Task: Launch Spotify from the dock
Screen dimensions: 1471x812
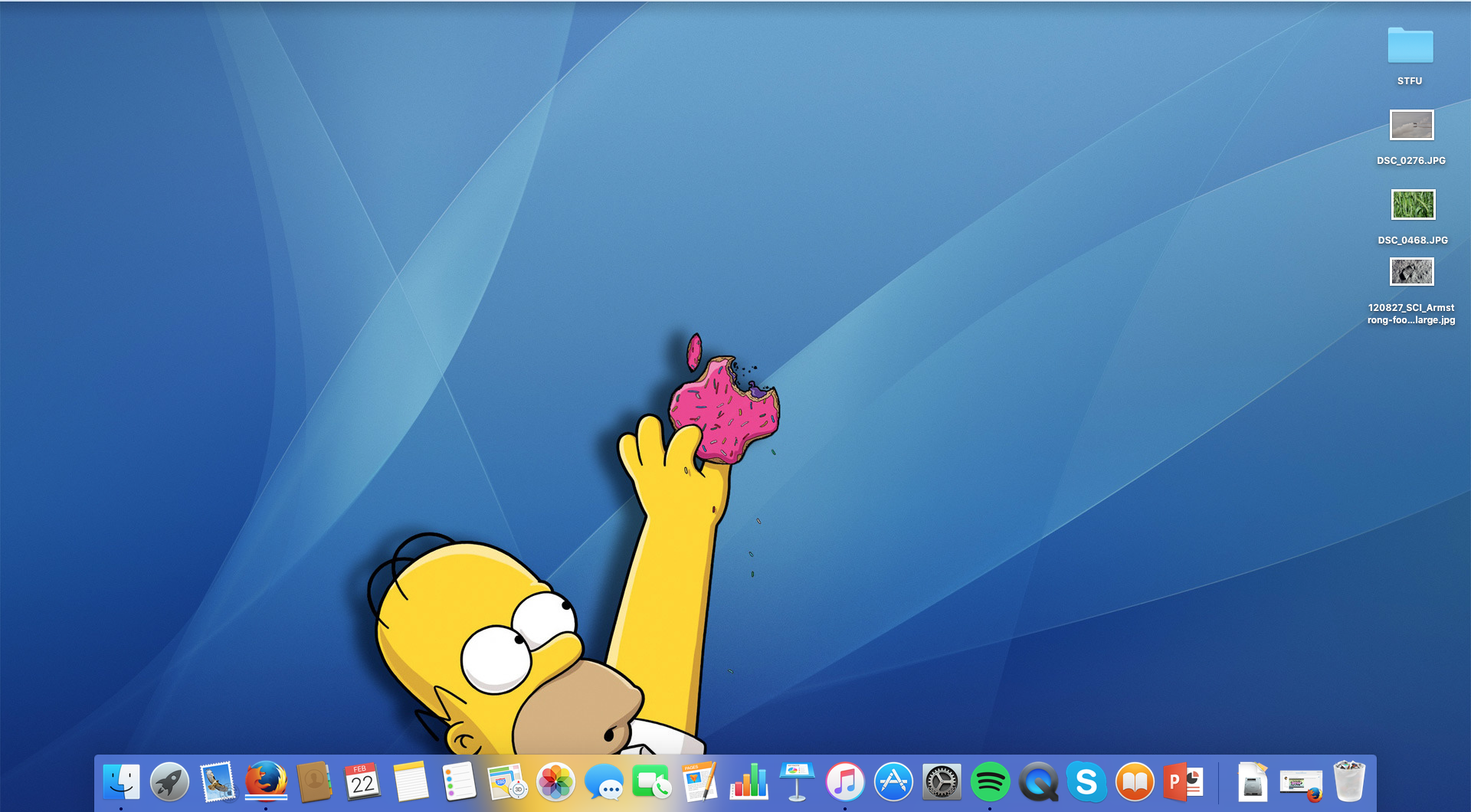Action: [x=990, y=782]
